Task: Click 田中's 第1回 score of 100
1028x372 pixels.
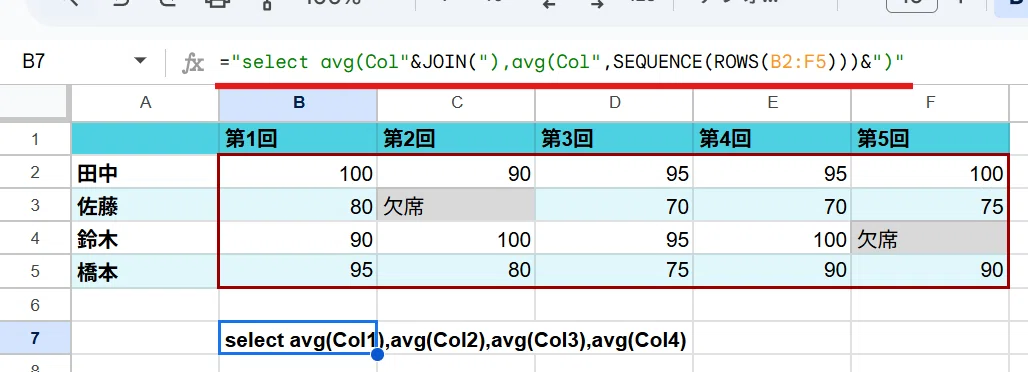Action: coord(298,172)
